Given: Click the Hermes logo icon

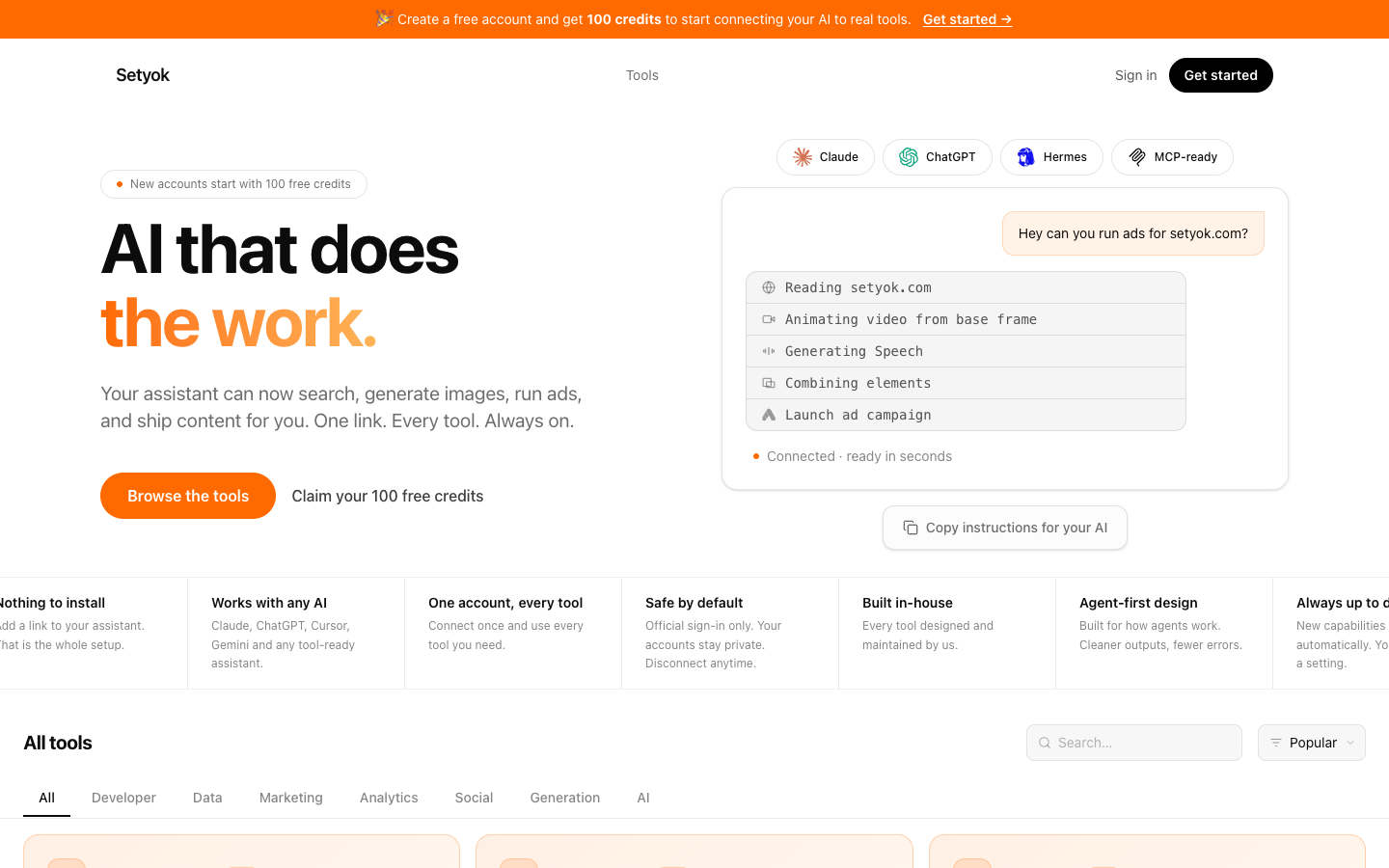Looking at the screenshot, I should (x=1026, y=157).
